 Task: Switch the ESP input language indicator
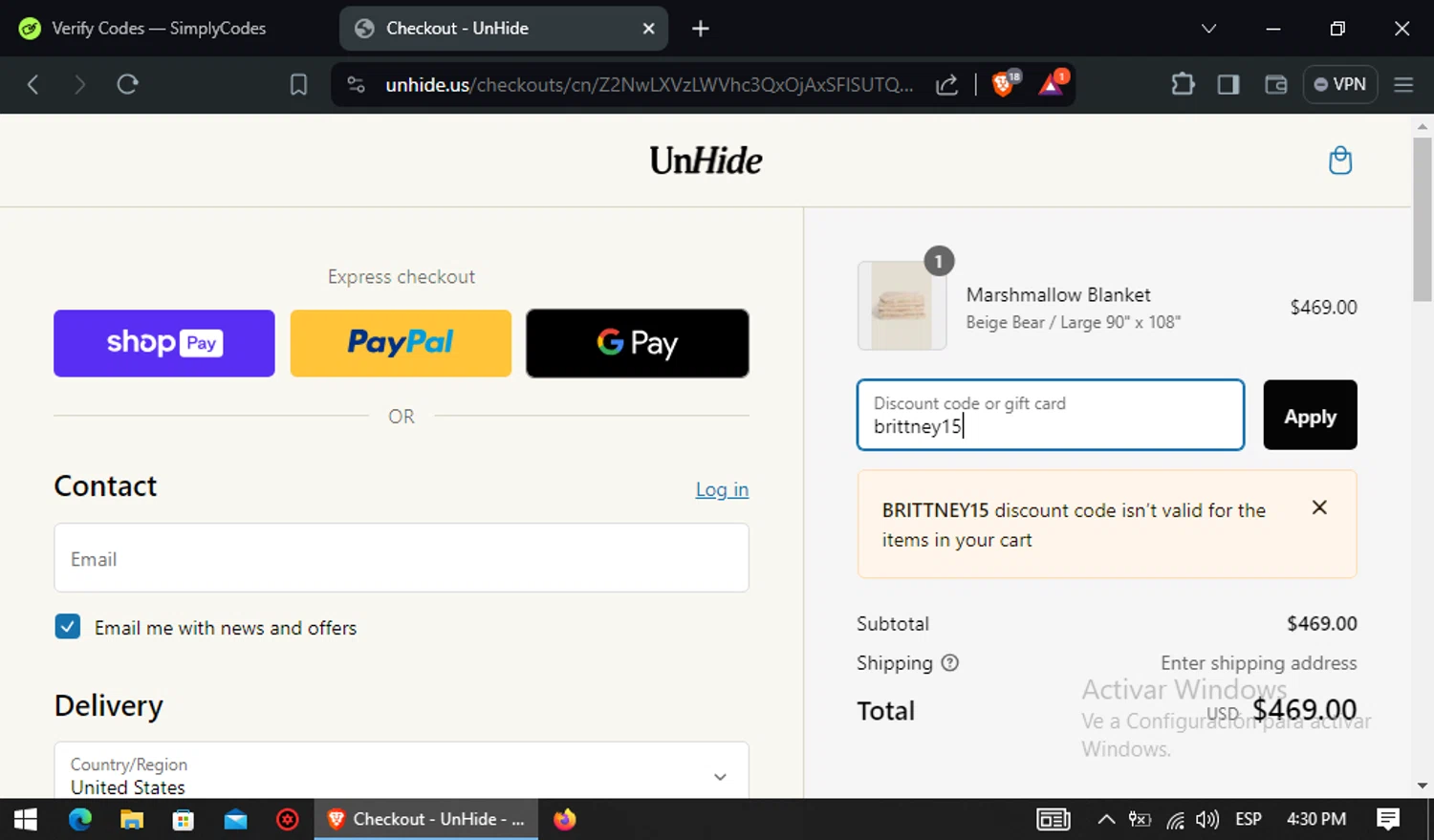(1249, 819)
